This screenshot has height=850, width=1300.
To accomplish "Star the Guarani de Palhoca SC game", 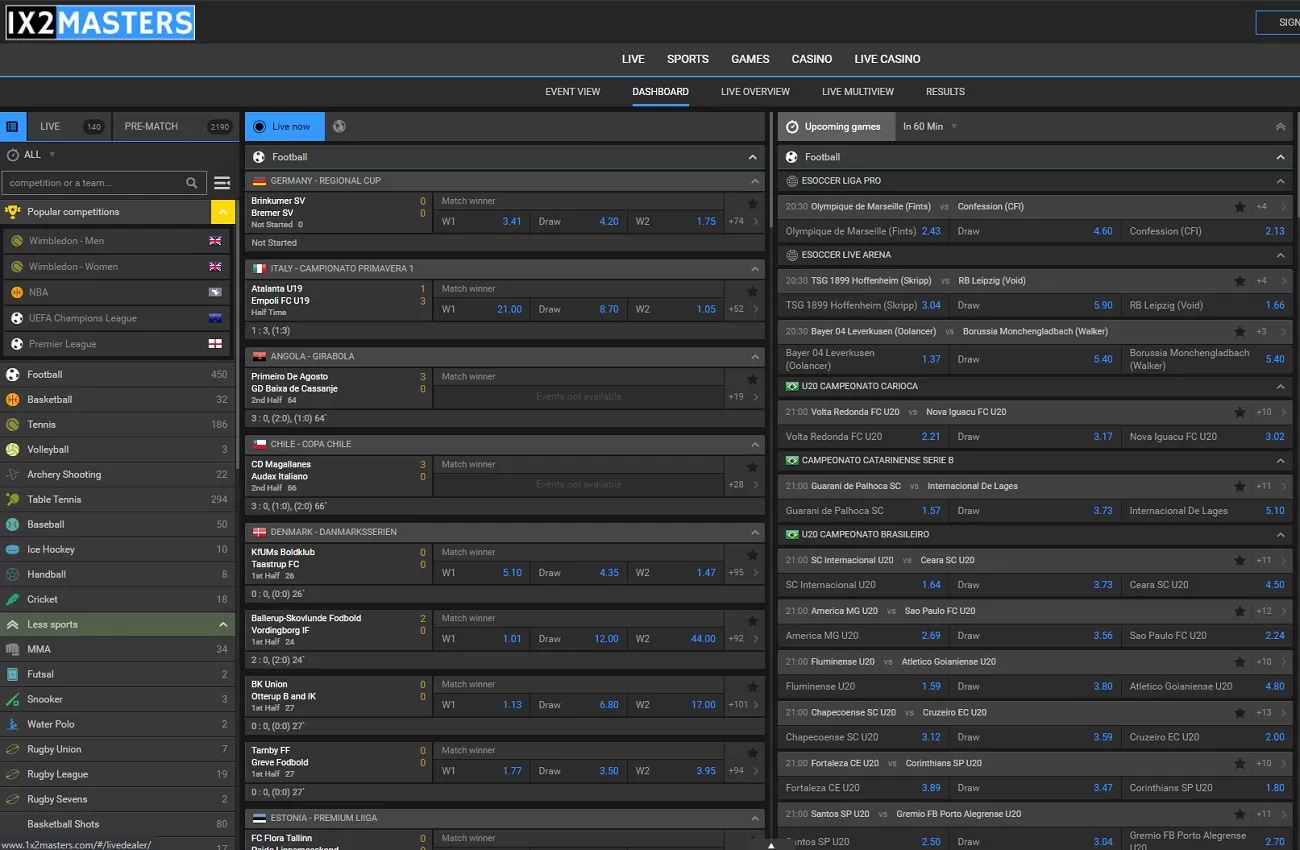I will (x=1240, y=486).
